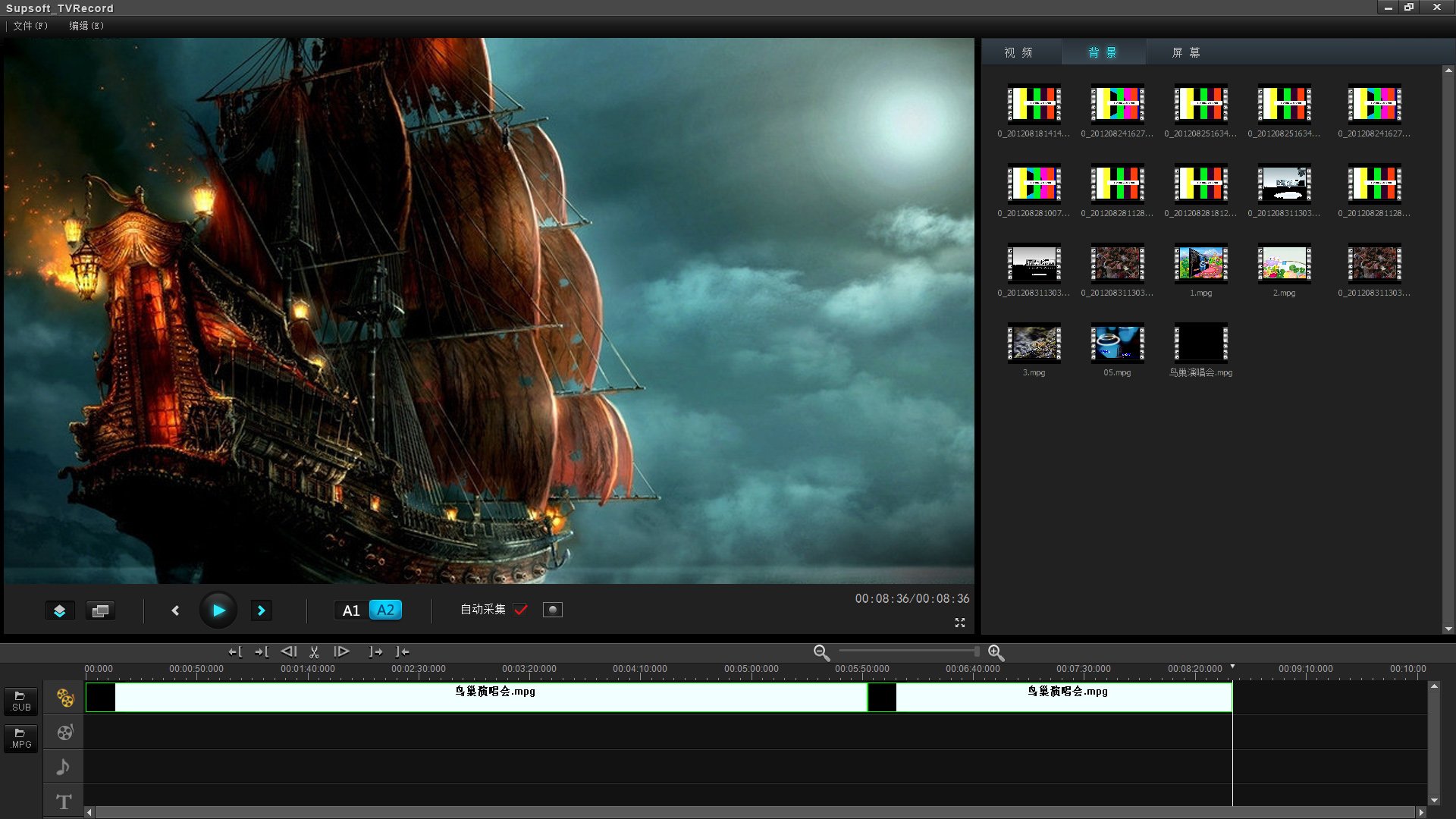Step to the next frame arrow

[x=262, y=610]
